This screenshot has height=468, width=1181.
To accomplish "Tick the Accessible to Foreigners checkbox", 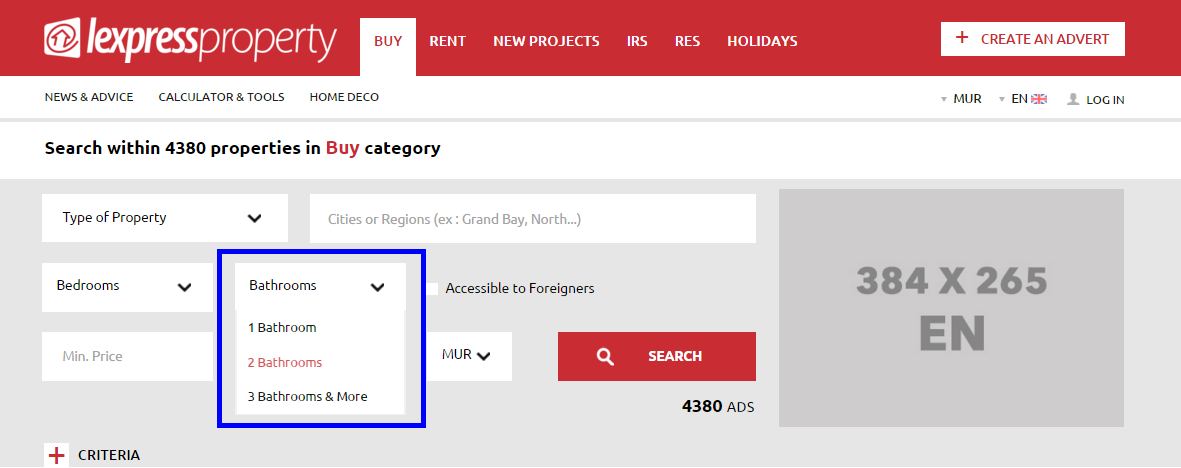I will 432,289.
